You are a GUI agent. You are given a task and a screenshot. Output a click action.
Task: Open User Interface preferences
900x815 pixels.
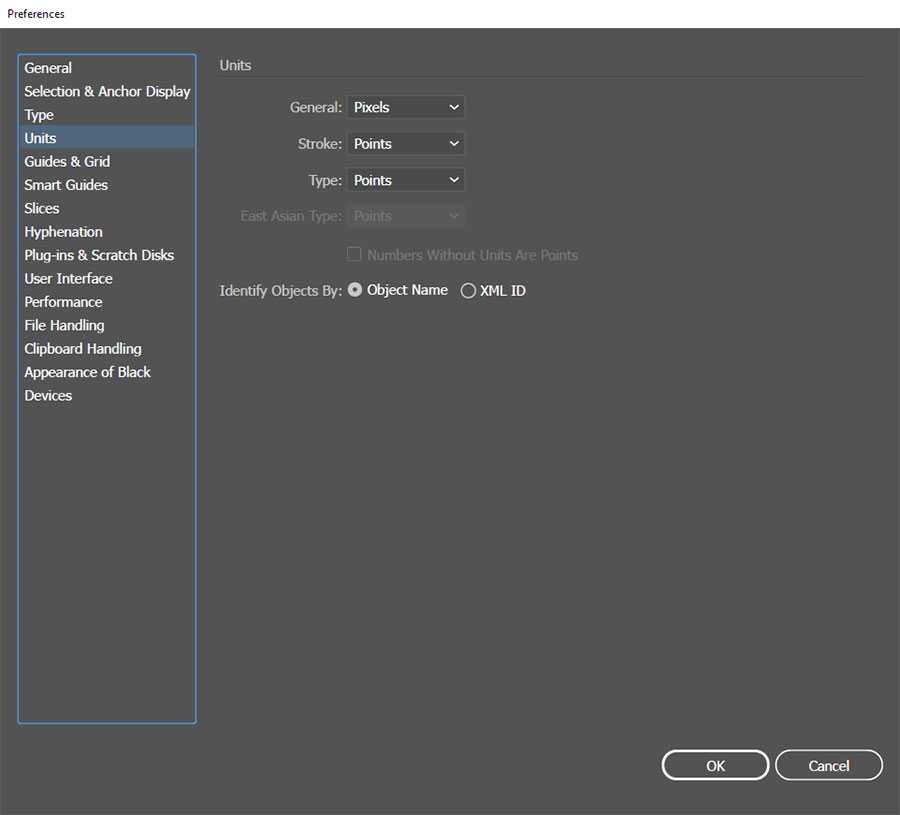[68, 278]
